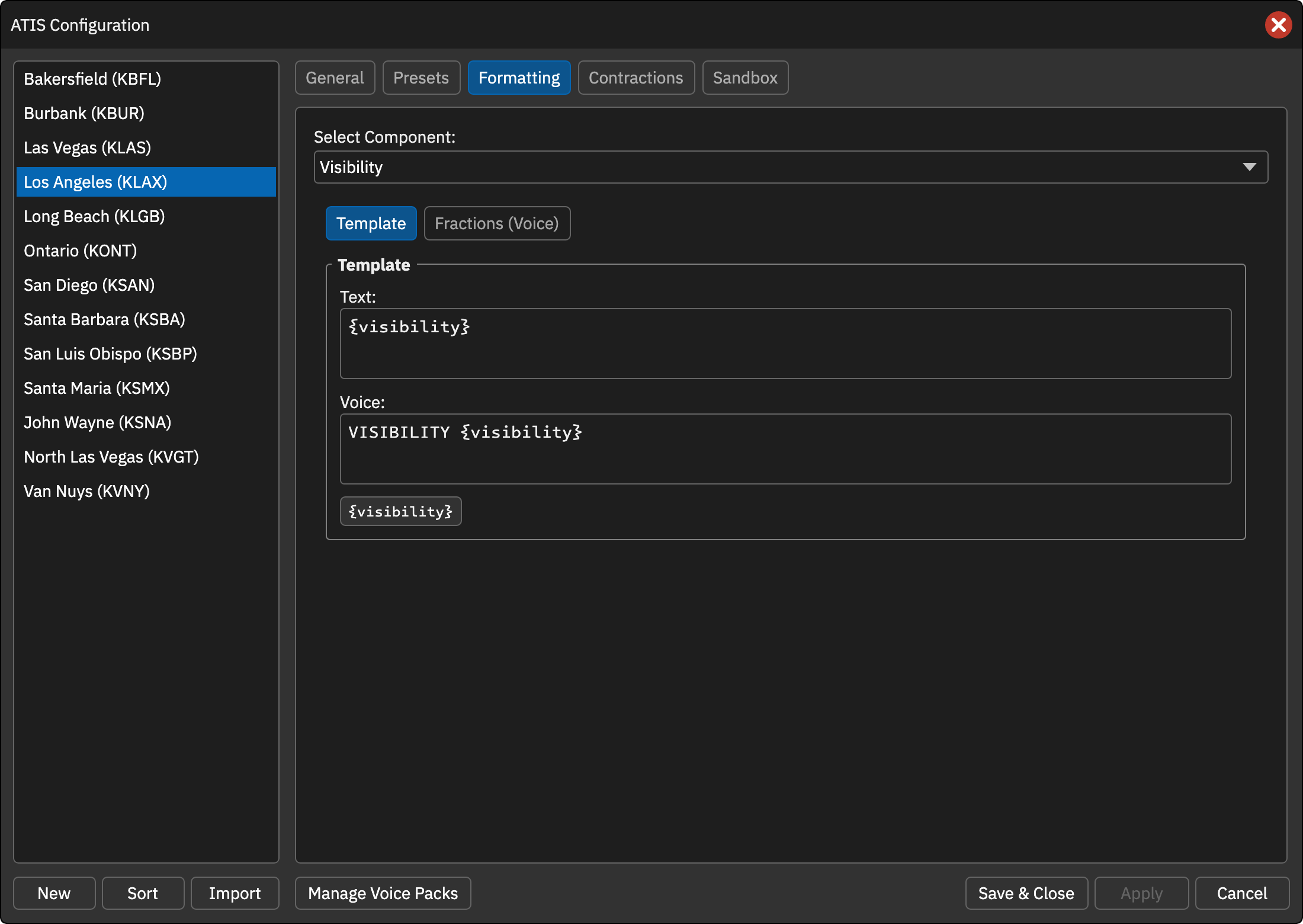The image size is (1303, 924).
Task: Close the ATIS Configuration window
Action: point(1278,25)
